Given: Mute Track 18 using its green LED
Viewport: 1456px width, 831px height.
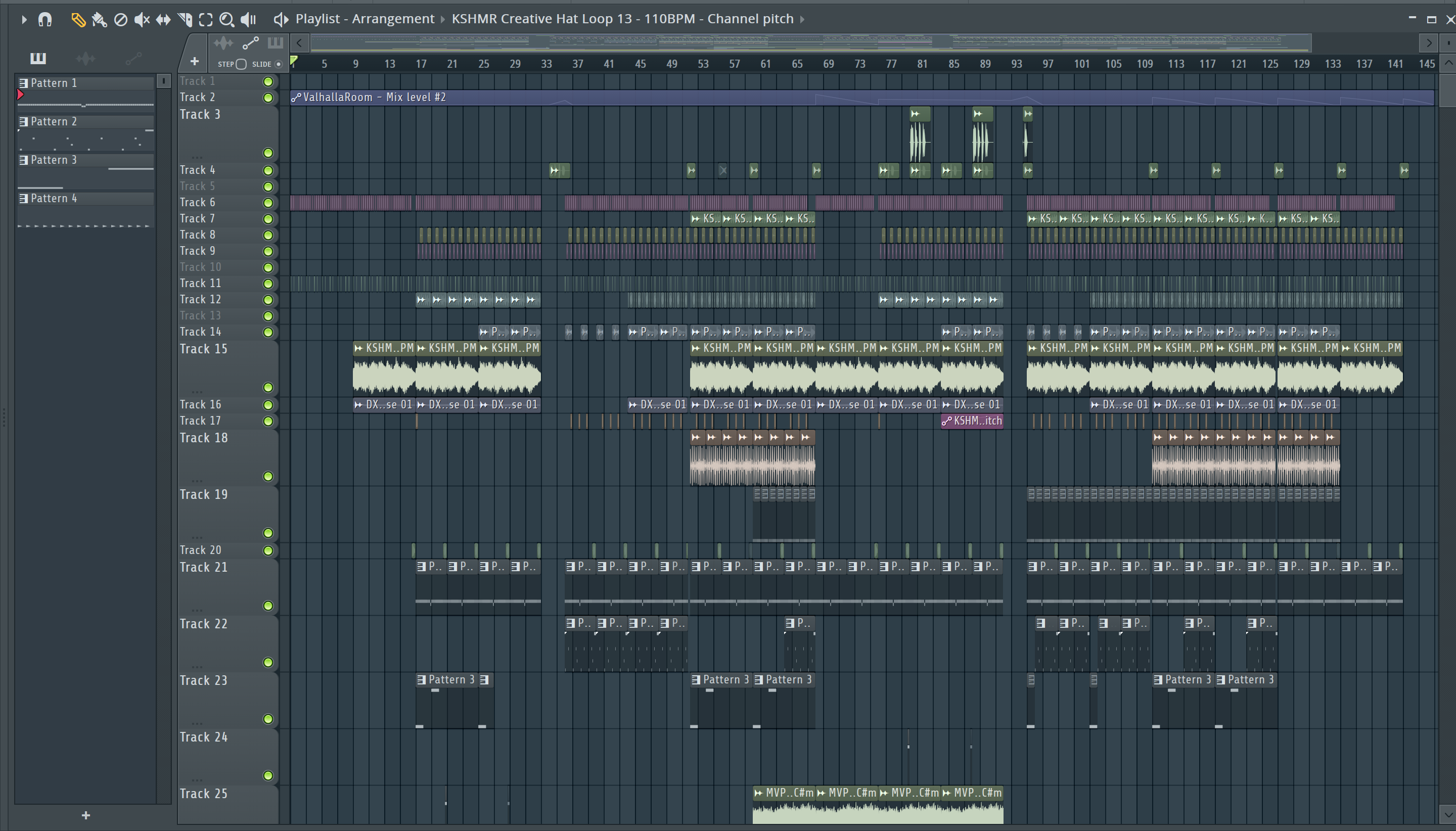Looking at the screenshot, I should click(x=267, y=477).
